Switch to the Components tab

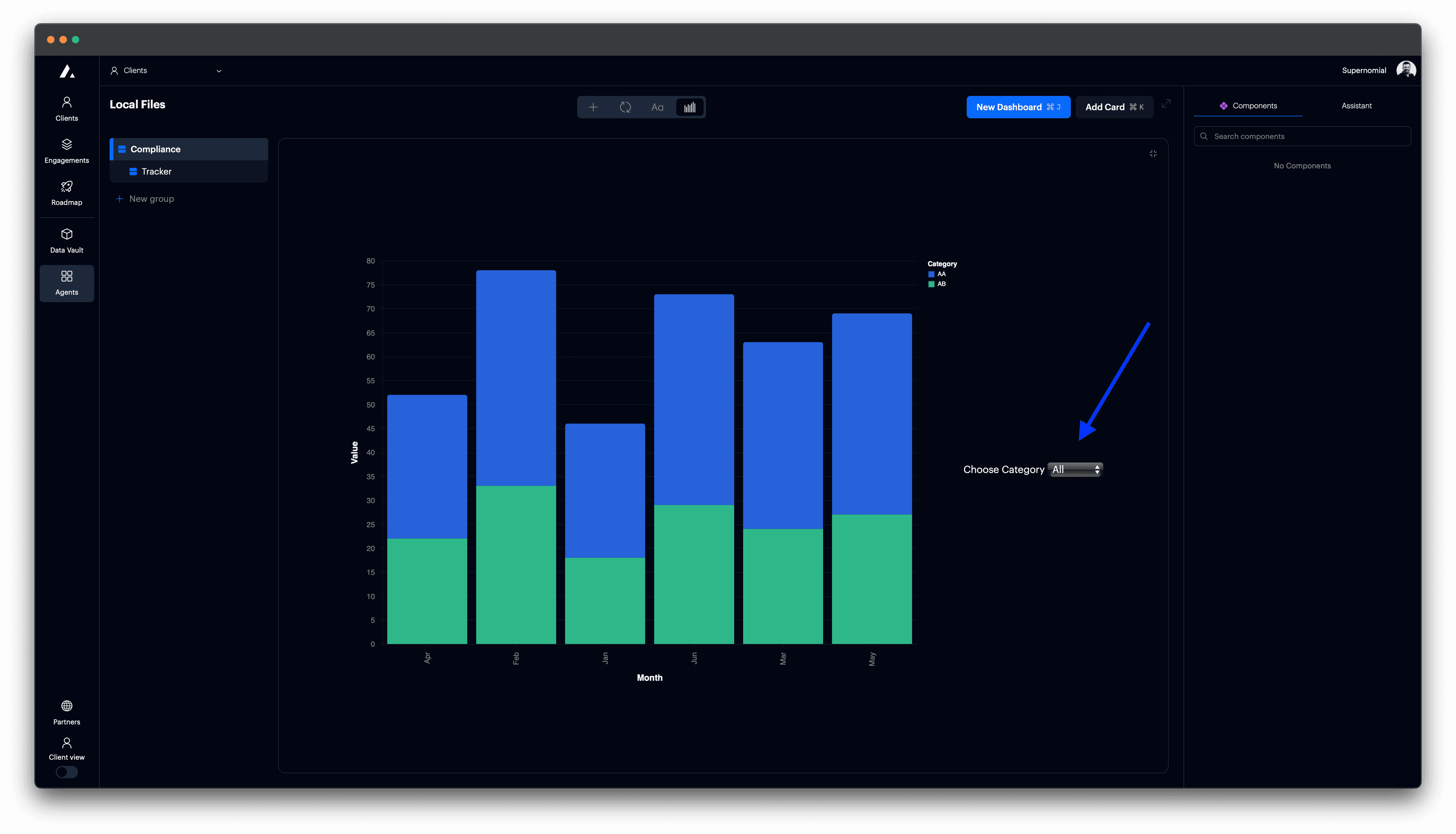coord(1249,105)
